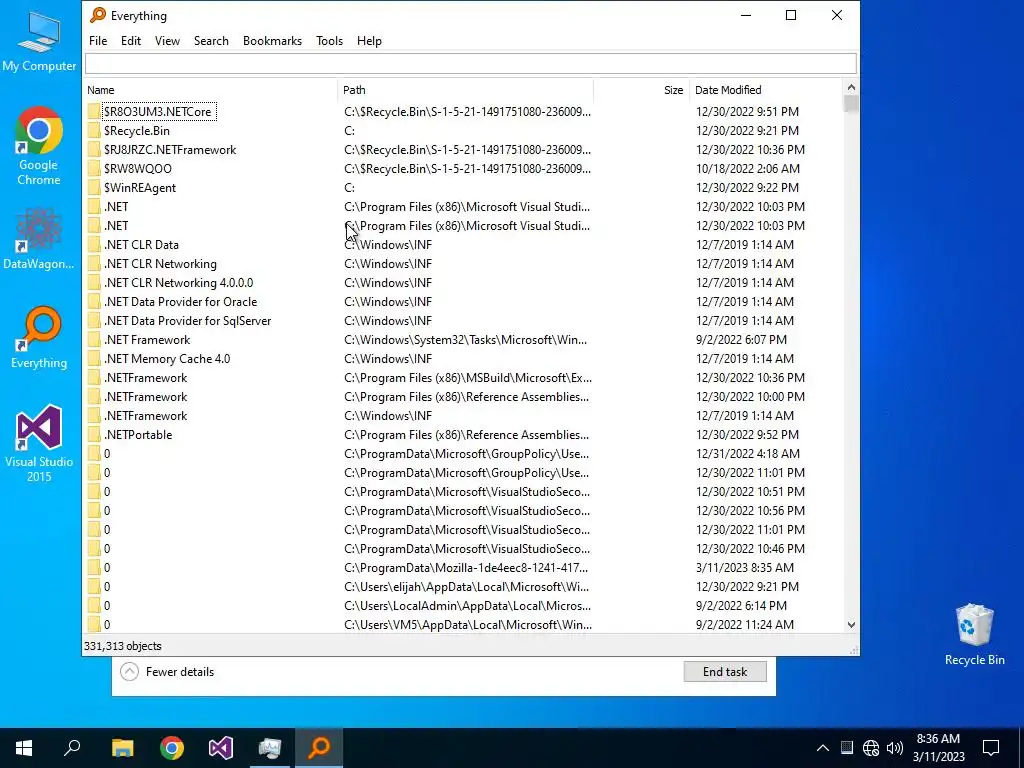Open the DataWagon desktop shortcut

click(x=39, y=238)
